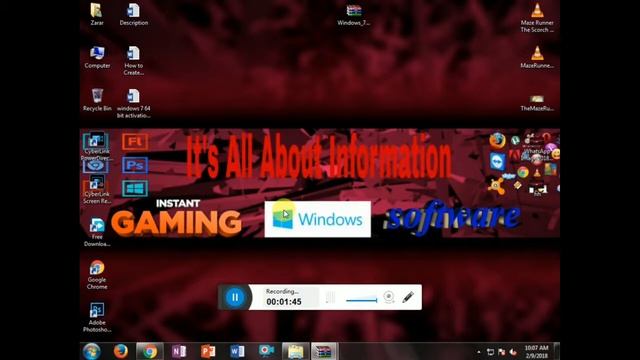640x360 pixels.
Task: Select windows 7 64 bit activation document
Action: point(133,104)
